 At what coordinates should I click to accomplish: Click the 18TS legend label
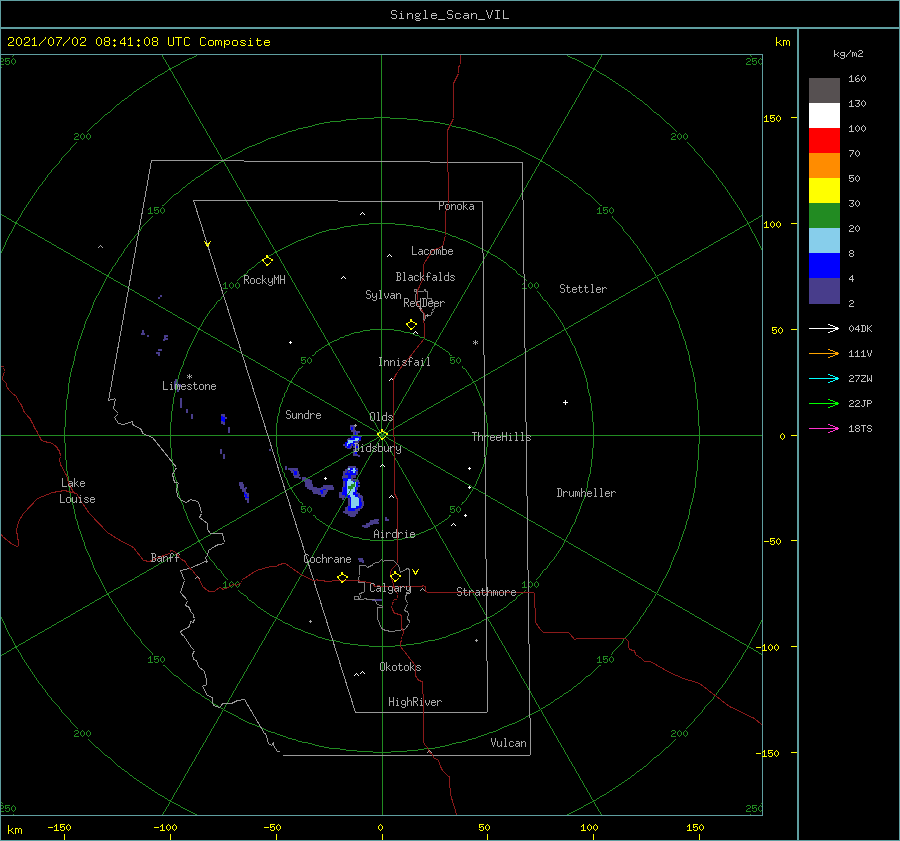pyautogui.click(x=860, y=428)
